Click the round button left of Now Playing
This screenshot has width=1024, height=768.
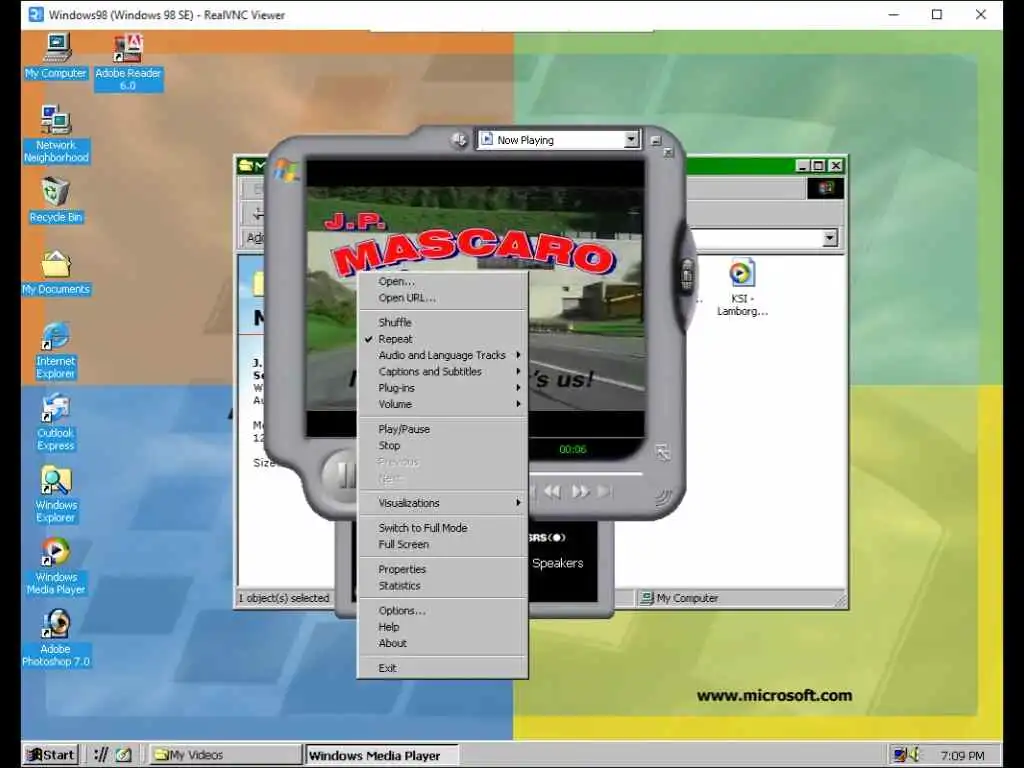pyautogui.click(x=459, y=140)
